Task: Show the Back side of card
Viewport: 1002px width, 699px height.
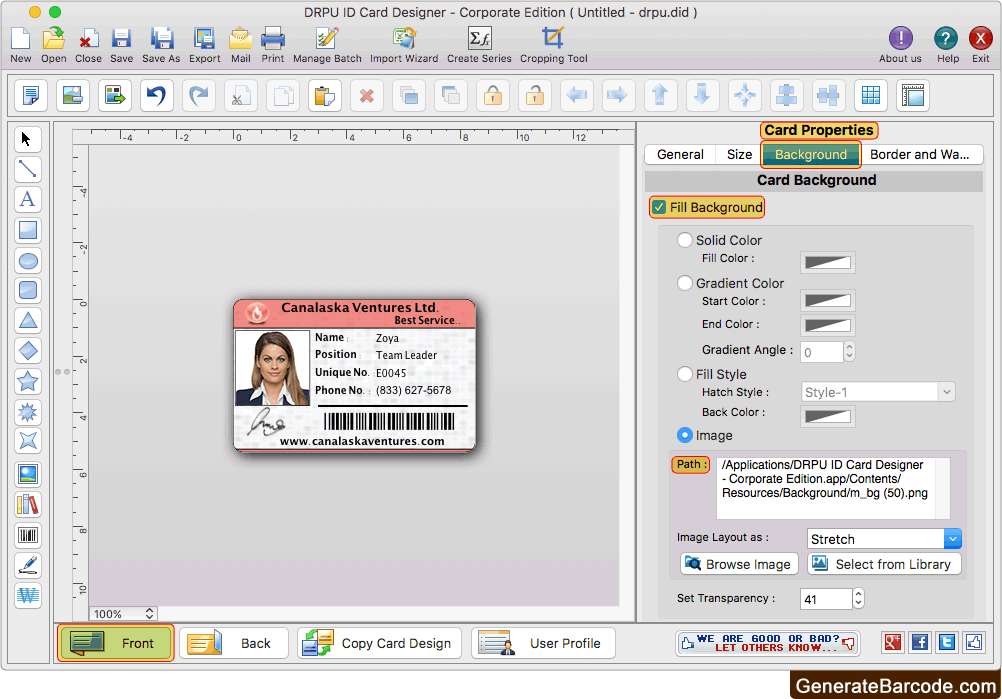Action: [234, 643]
